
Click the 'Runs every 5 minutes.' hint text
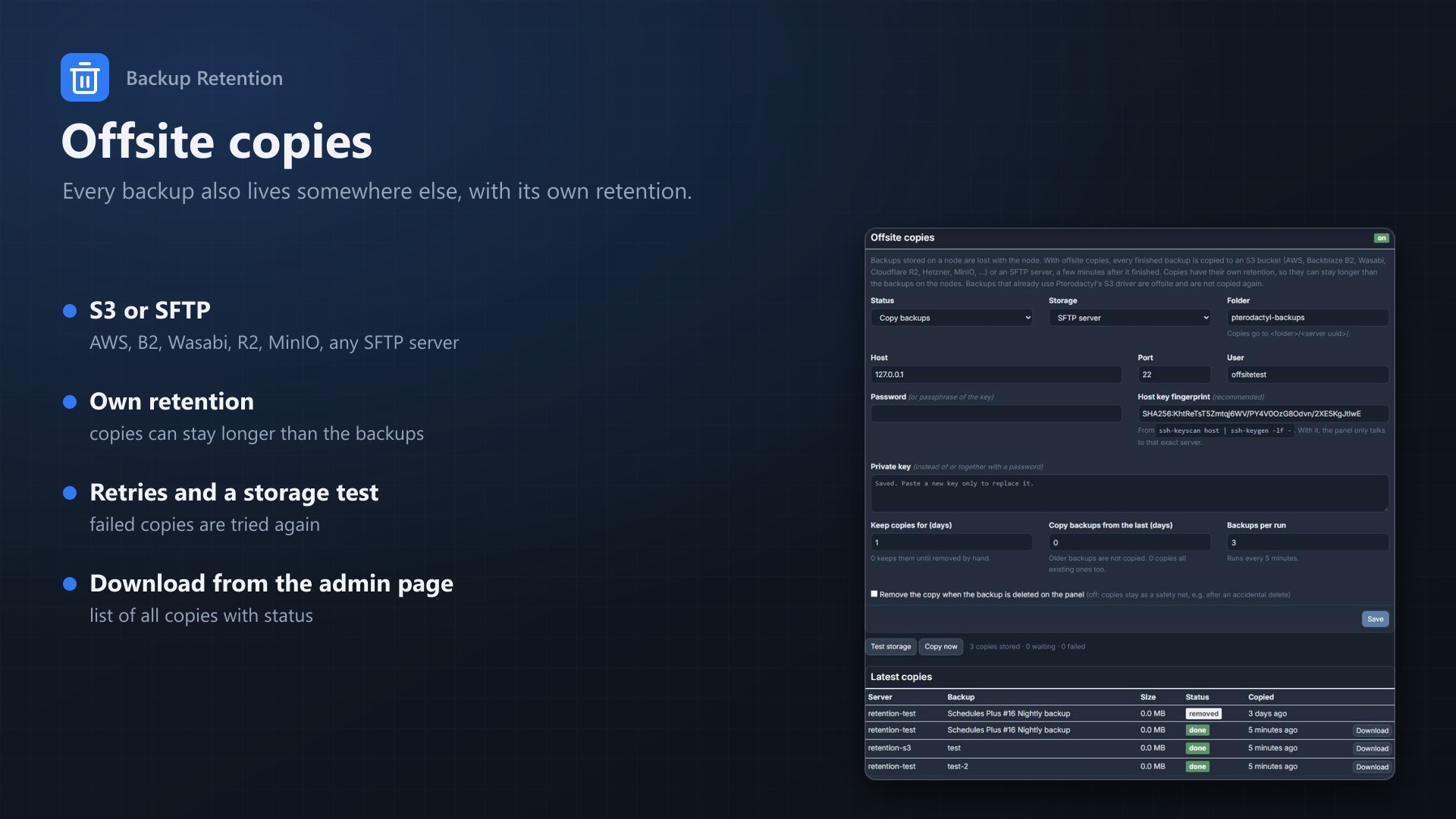click(x=1262, y=558)
